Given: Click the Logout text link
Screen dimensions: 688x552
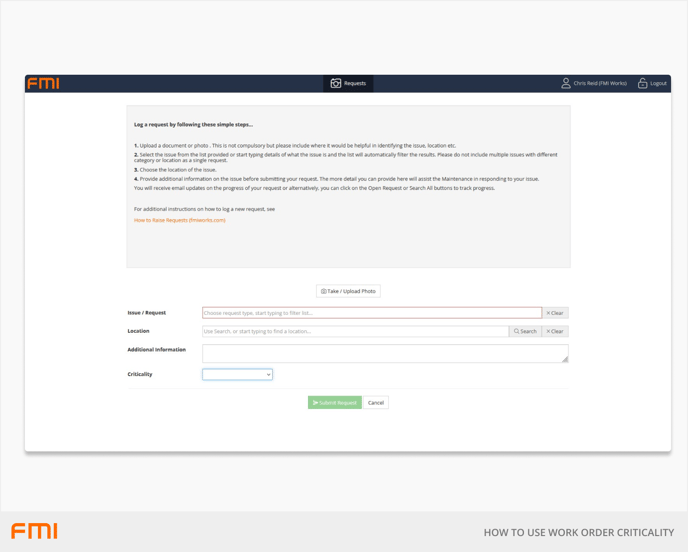Looking at the screenshot, I should (x=658, y=84).
